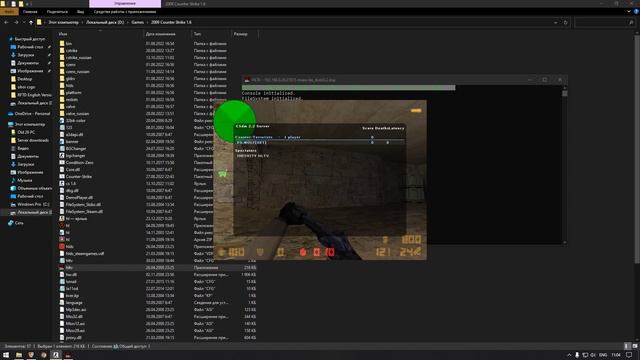
Task: Select the czero_russian folder
Action: [x=78, y=71]
